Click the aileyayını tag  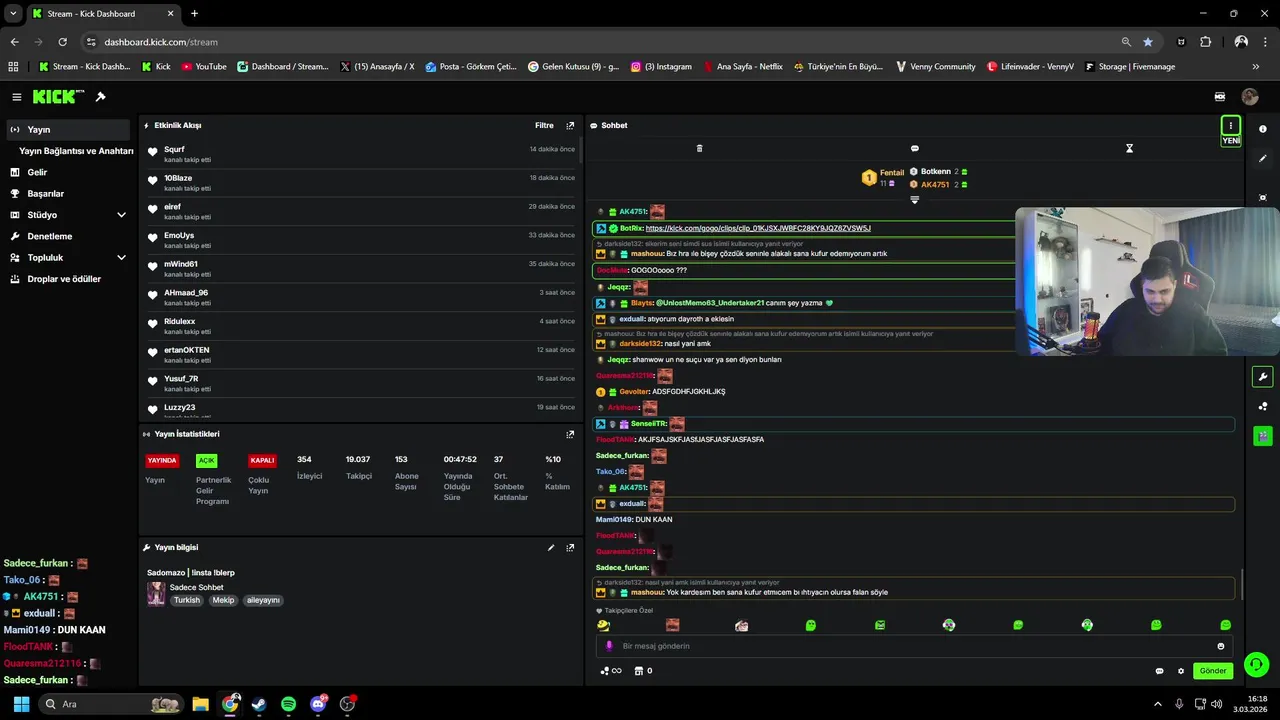tap(263, 601)
